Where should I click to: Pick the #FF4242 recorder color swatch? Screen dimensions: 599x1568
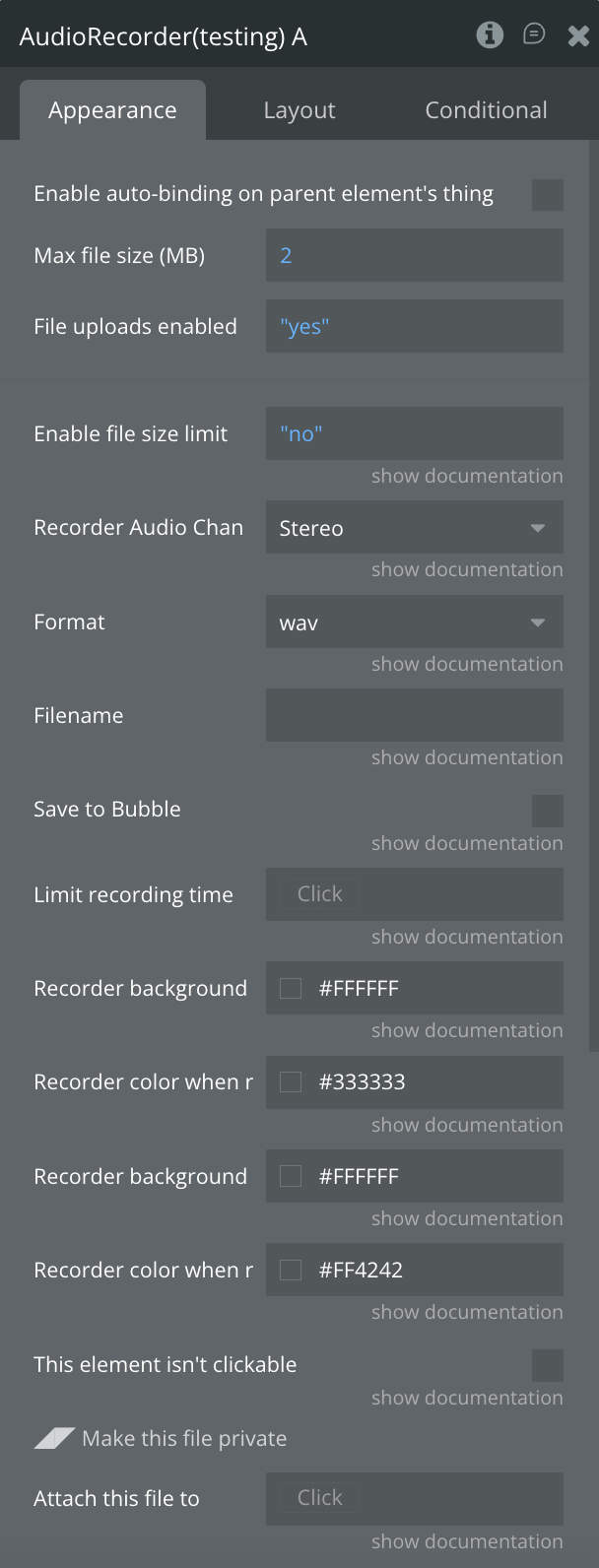tap(291, 1271)
